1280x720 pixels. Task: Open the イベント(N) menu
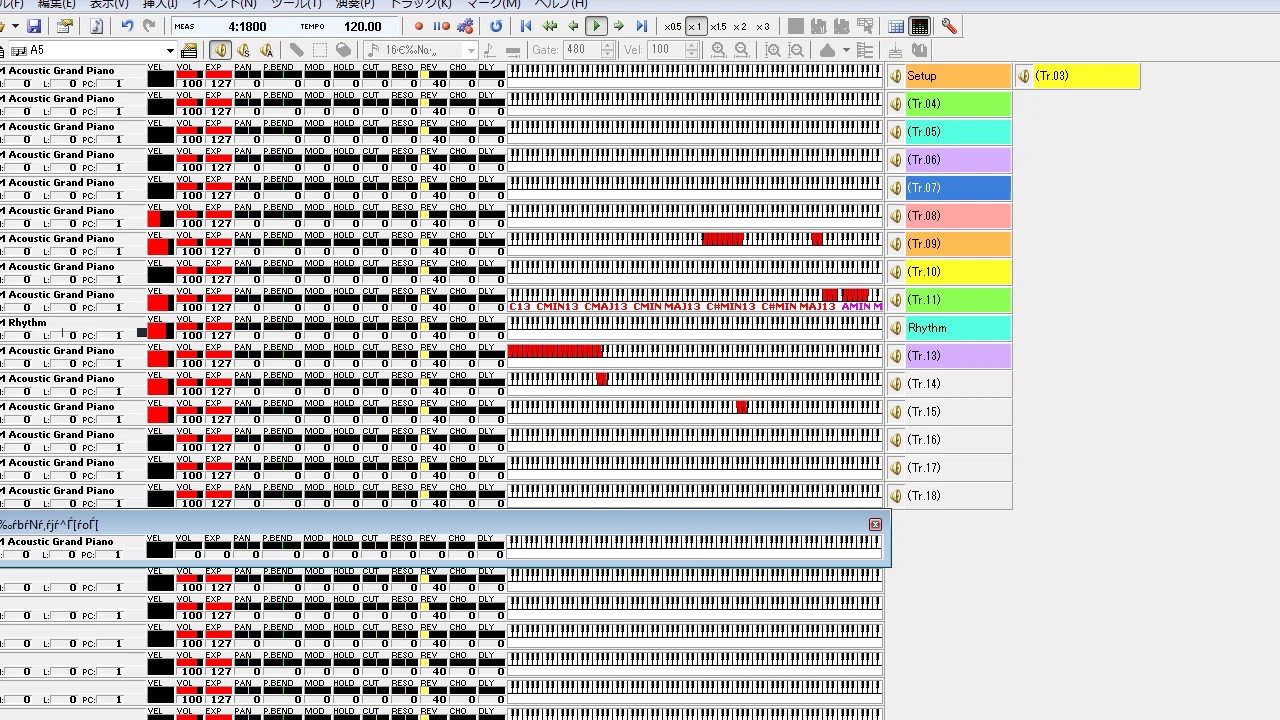(x=224, y=4)
